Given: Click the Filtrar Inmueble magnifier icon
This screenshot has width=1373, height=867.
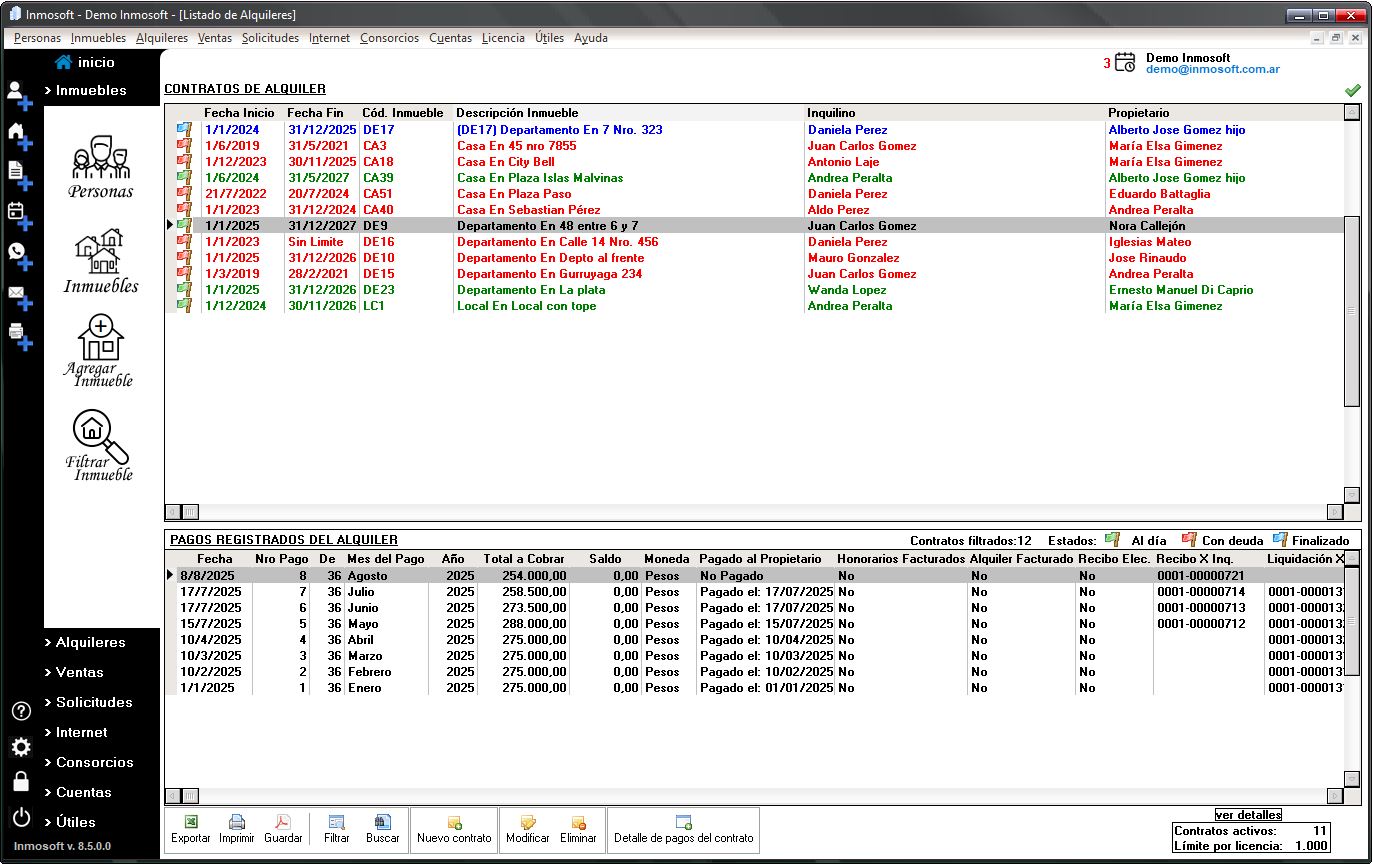Looking at the screenshot, I should pyautogui.click(x=99, y=445).
